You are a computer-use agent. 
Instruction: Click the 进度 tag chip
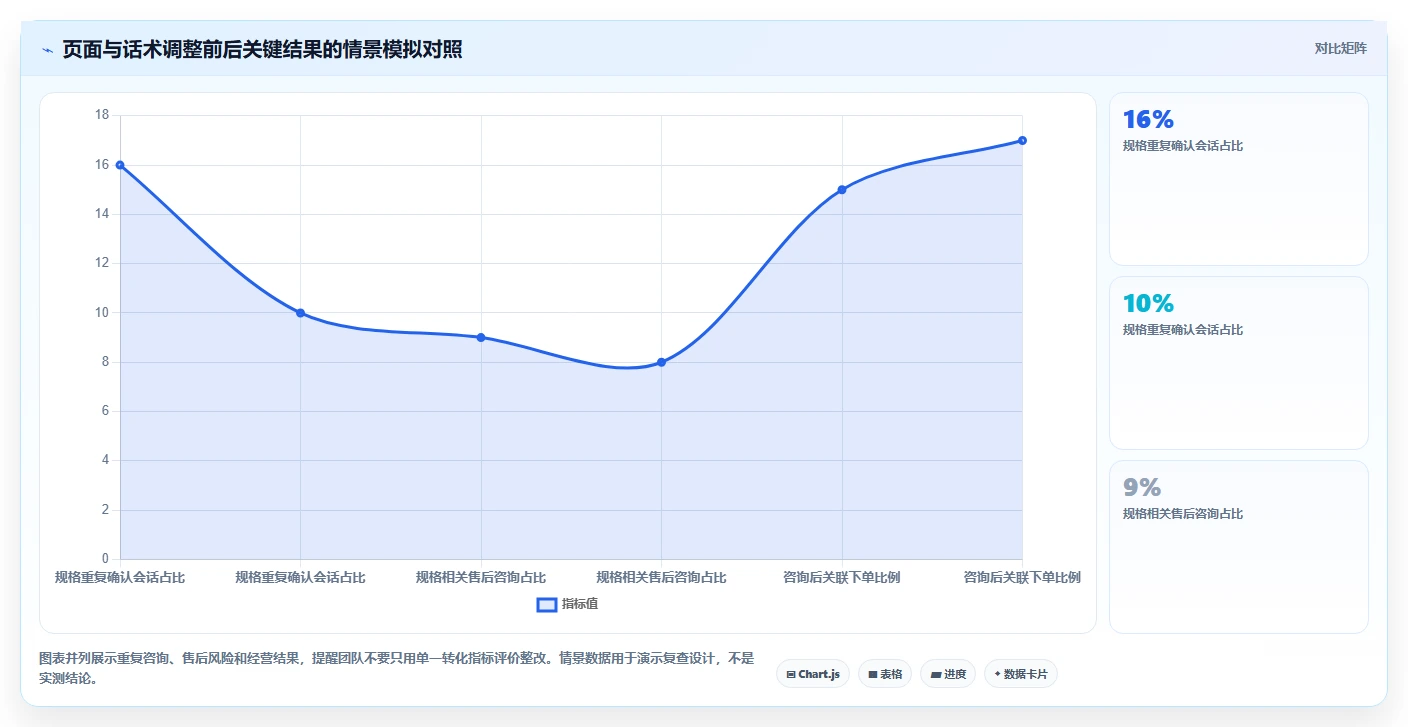948,674
